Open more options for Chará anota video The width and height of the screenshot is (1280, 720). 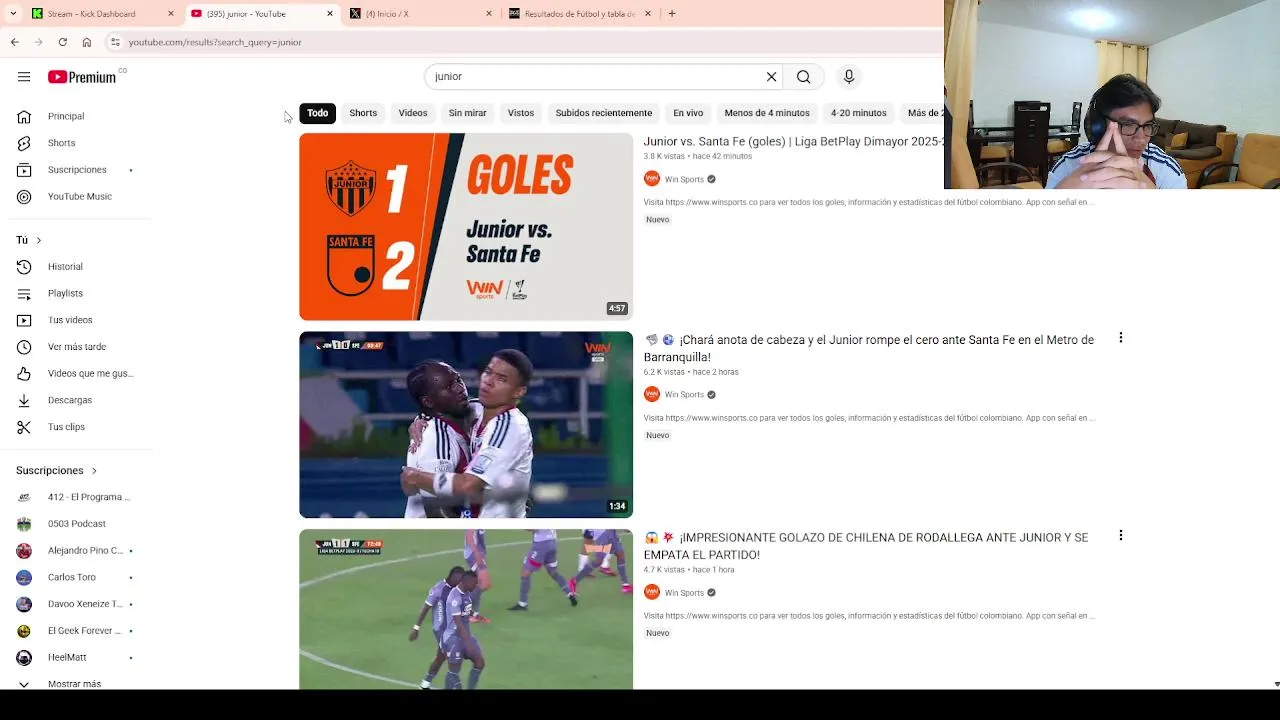pos(1120,338)
